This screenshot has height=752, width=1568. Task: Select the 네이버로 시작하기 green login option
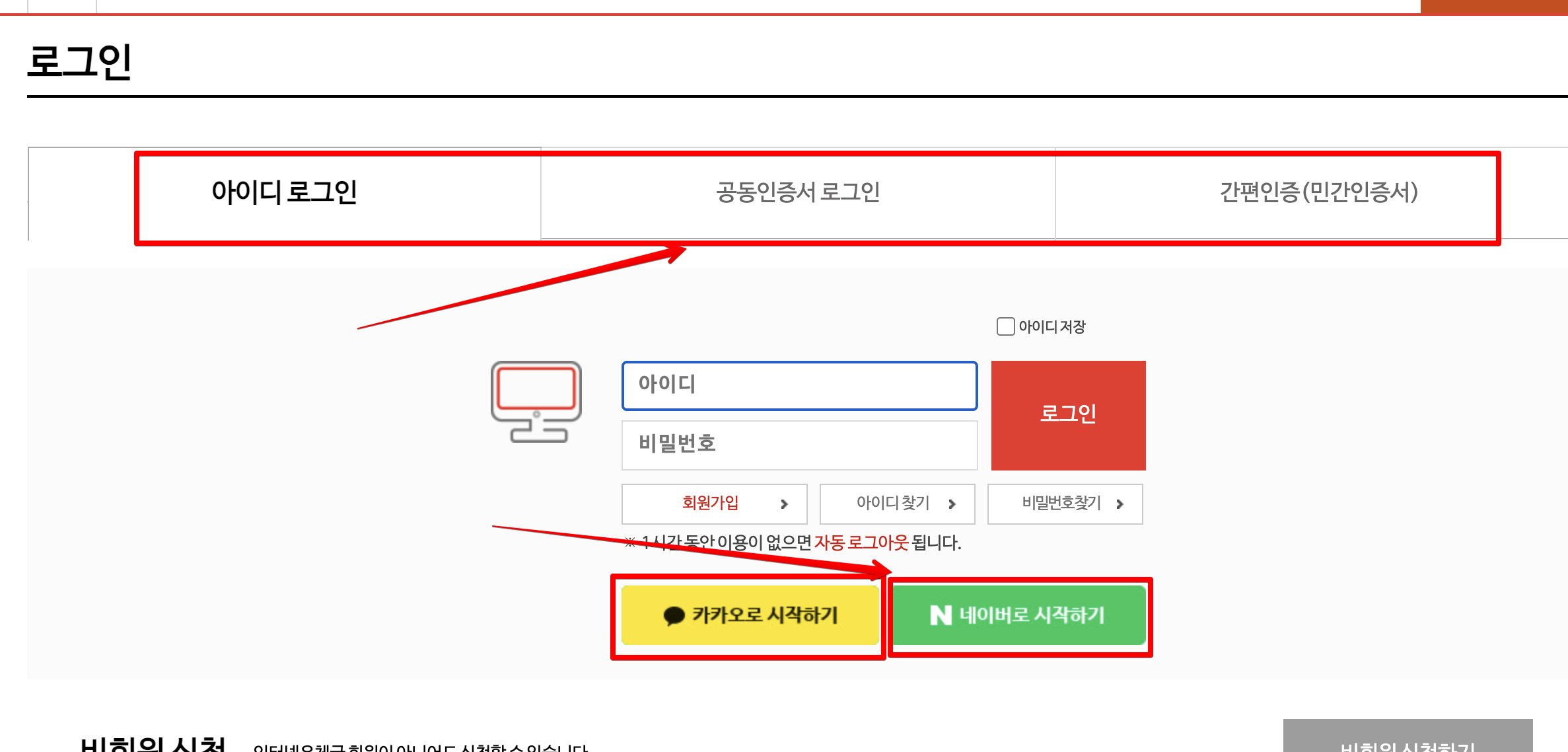point(1019,615)
